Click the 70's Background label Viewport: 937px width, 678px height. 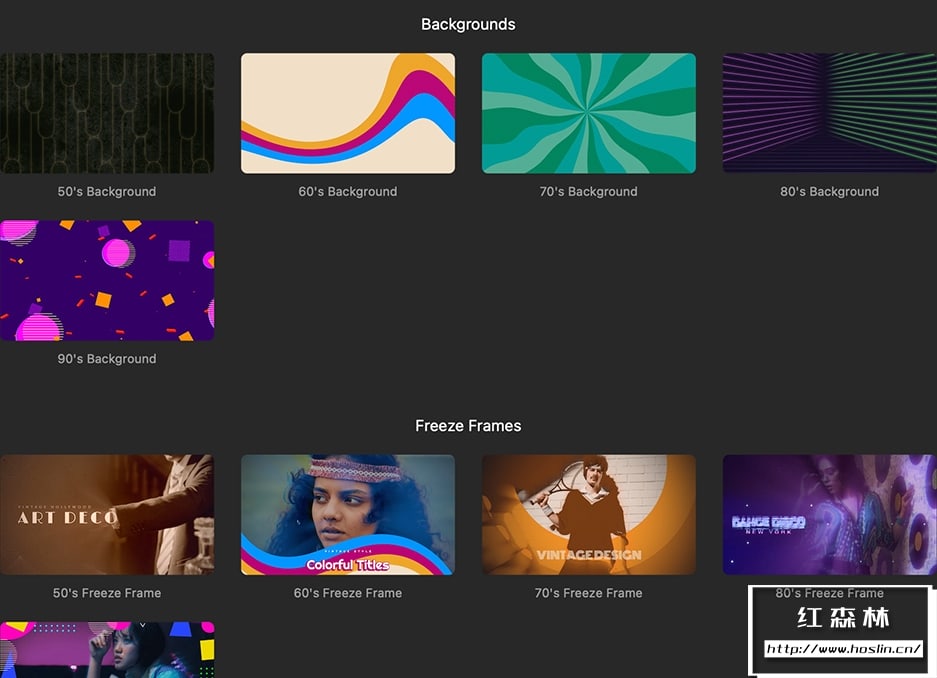(x=589, y=192)
